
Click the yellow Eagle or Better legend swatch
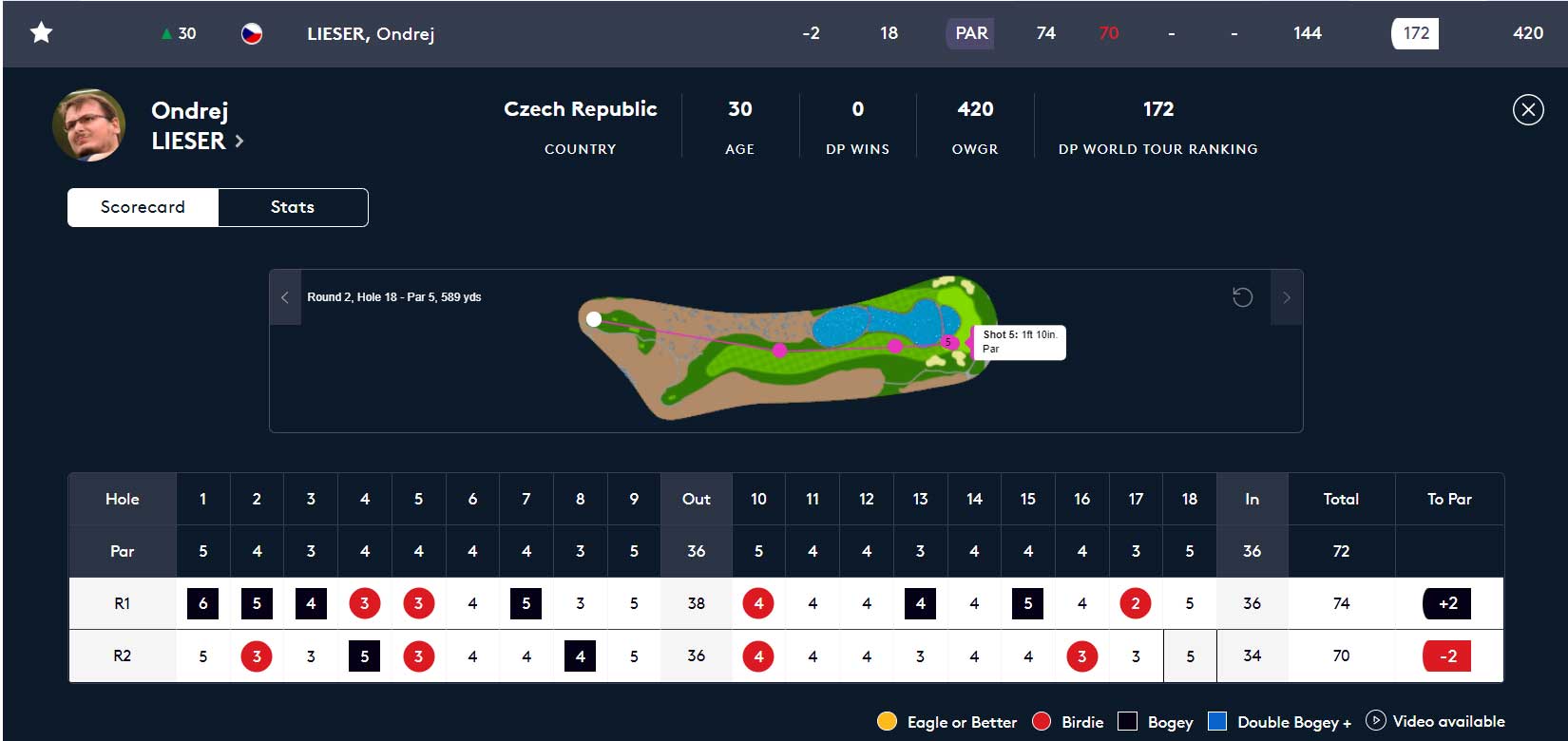click(887, 721)
